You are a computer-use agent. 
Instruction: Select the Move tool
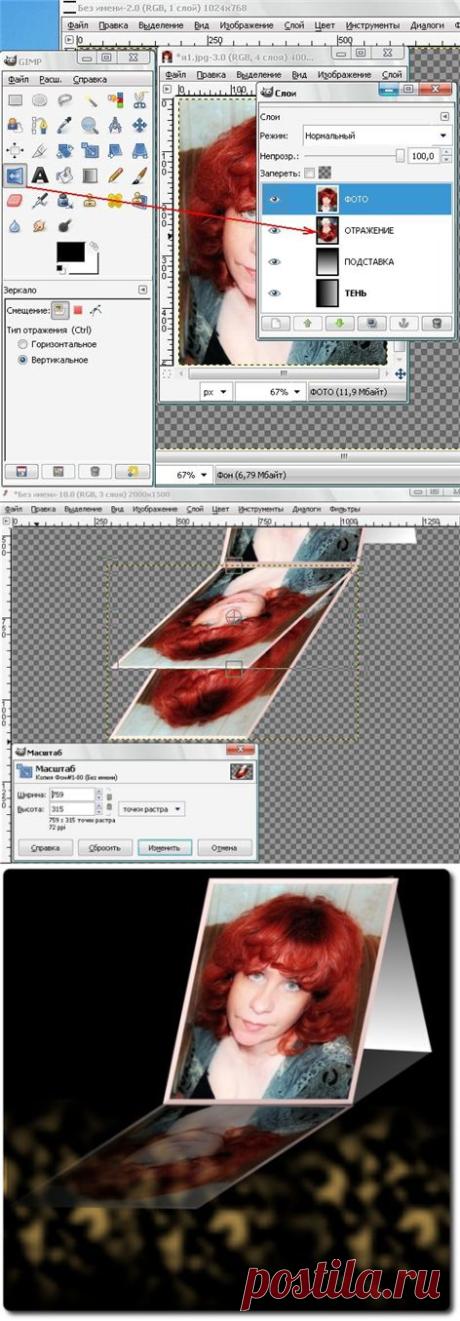tap(140, 125)
